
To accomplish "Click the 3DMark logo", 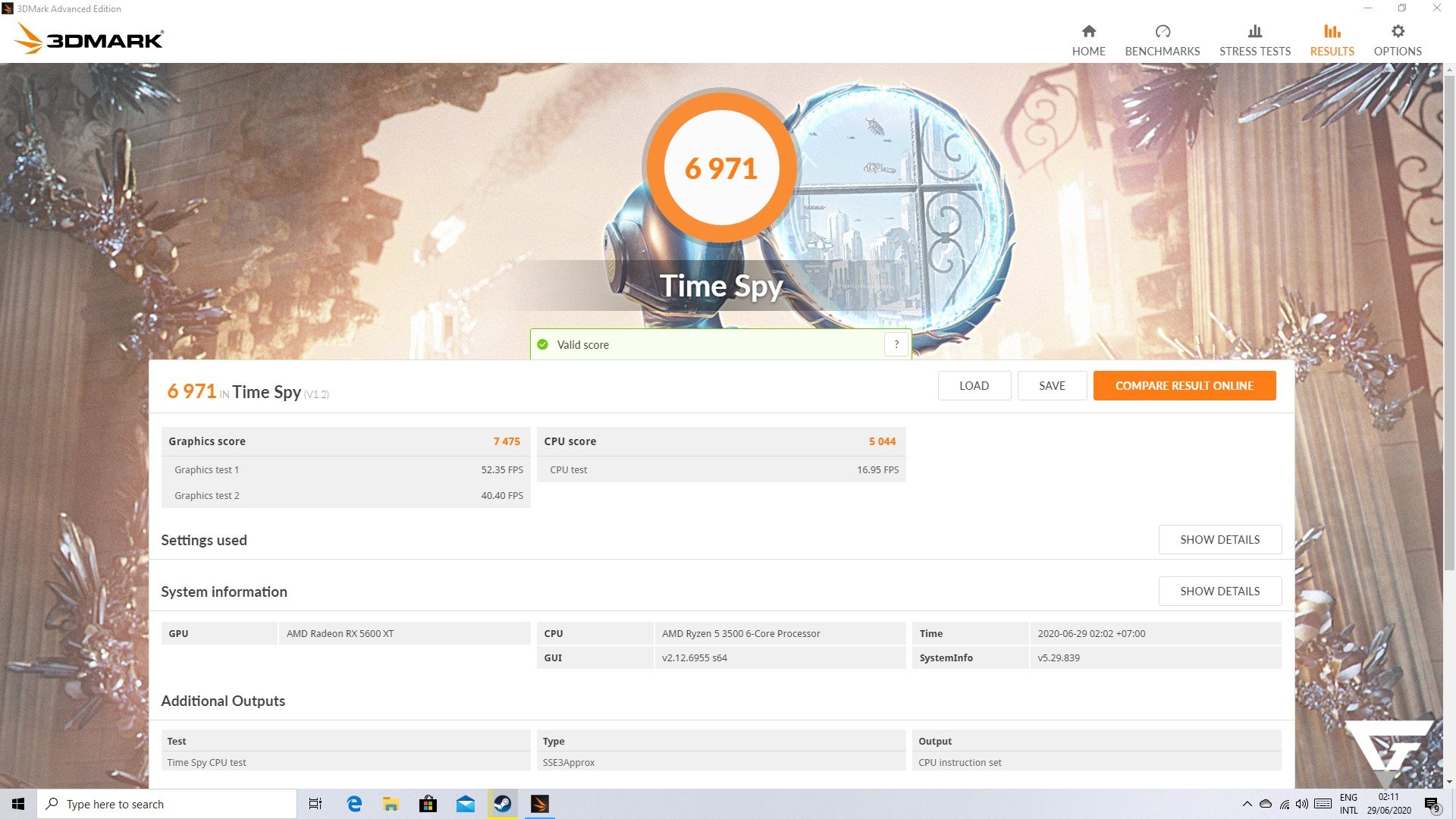I will point(89,39).
